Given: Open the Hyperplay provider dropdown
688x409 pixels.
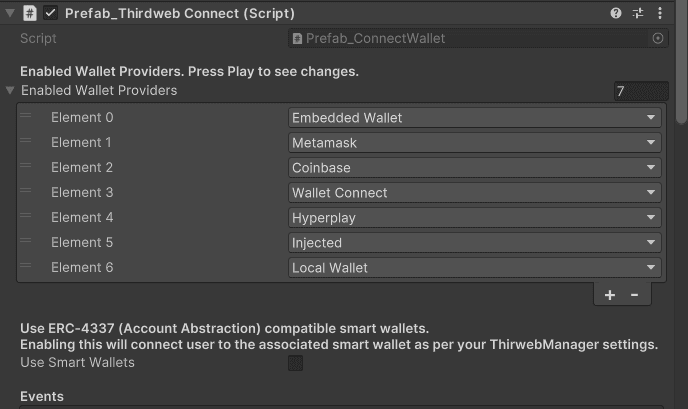Looking at the screenshot, I should [474, 218].
